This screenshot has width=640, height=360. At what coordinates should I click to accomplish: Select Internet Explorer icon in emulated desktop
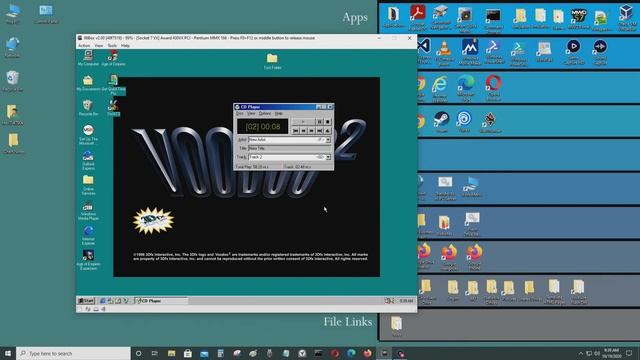coord(88,236)
